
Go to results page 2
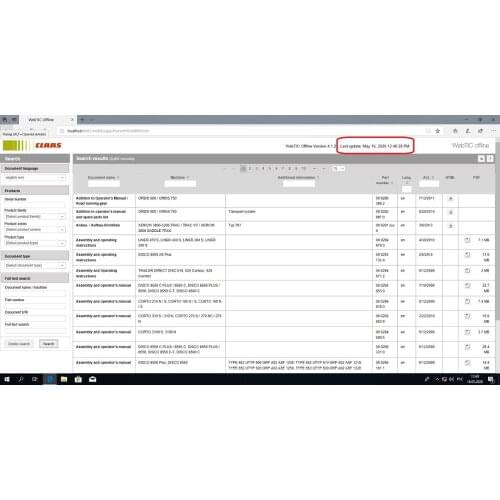tap(250, 169)
